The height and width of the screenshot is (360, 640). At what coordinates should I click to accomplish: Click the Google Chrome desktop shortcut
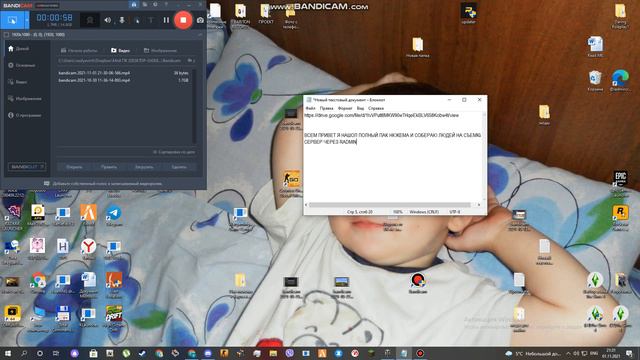tap(38, 283)
